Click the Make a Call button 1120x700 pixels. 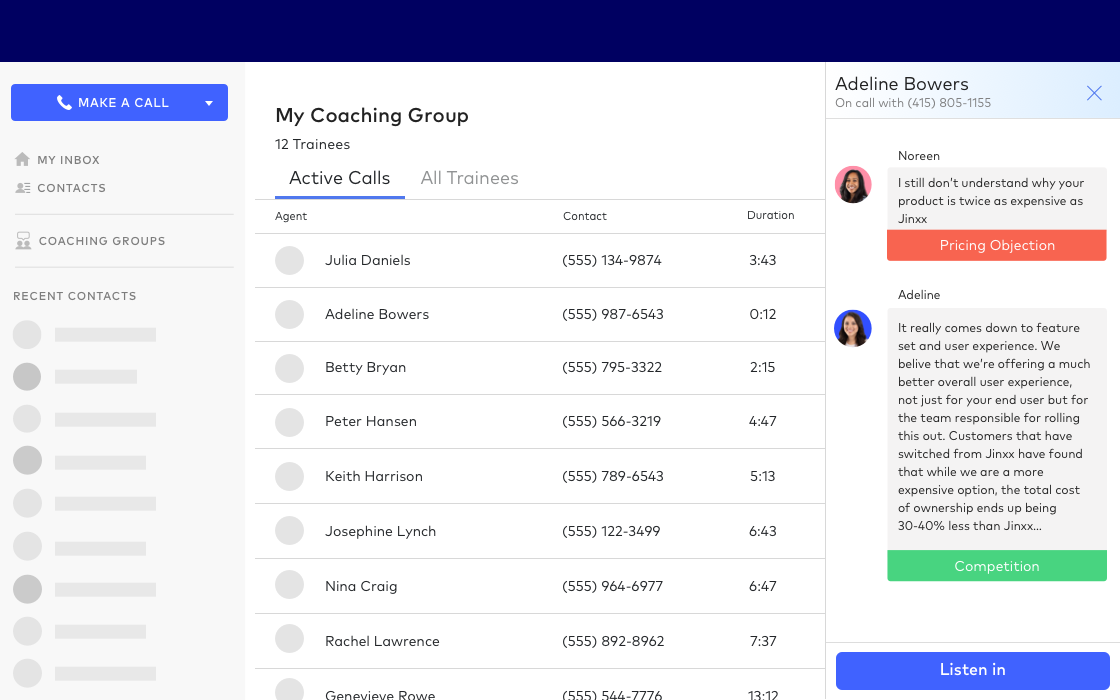[112, 103]
